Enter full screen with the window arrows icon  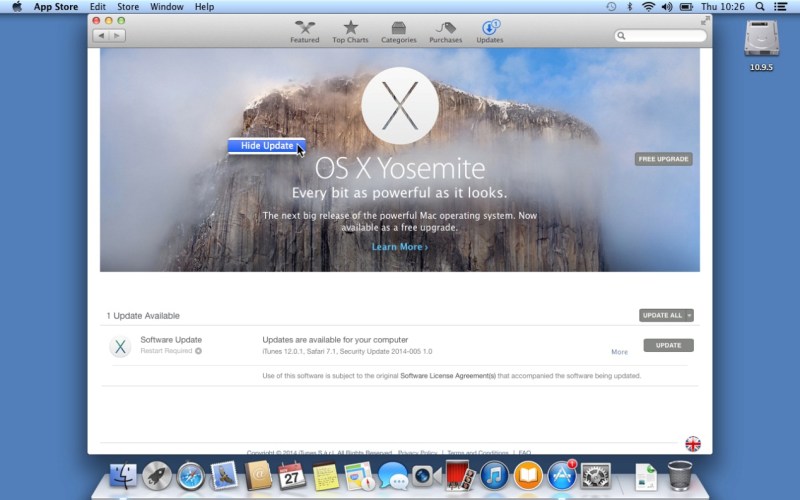tap(705, 21)
